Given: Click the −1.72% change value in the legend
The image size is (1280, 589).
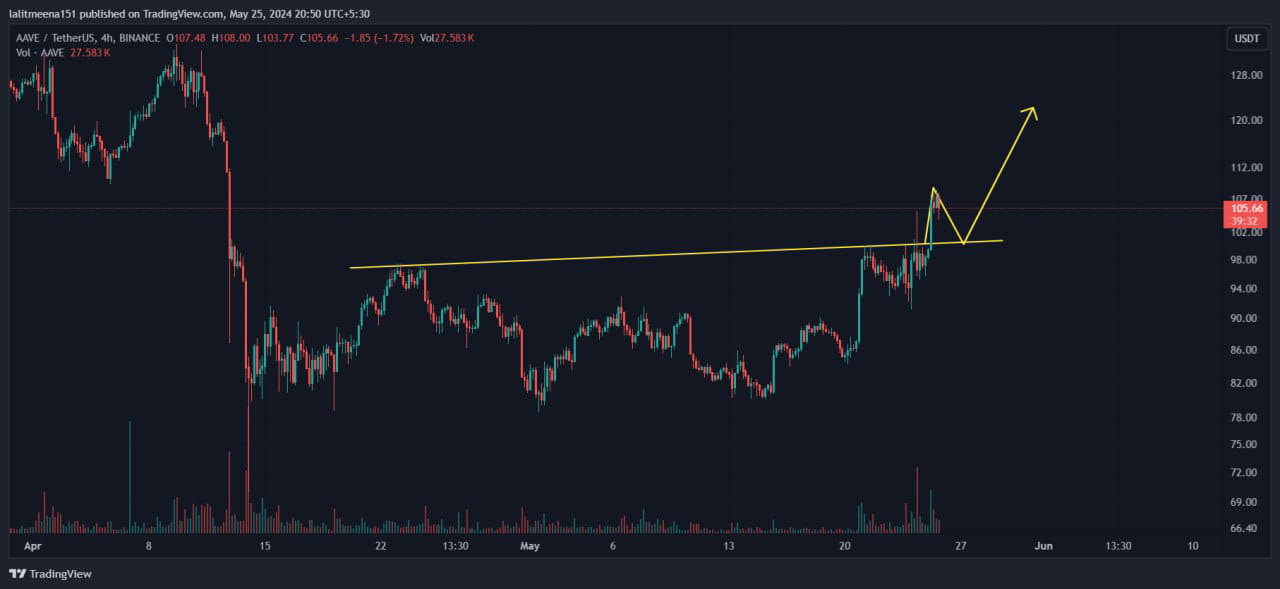Looking at the screenshot, I should 394,37.
